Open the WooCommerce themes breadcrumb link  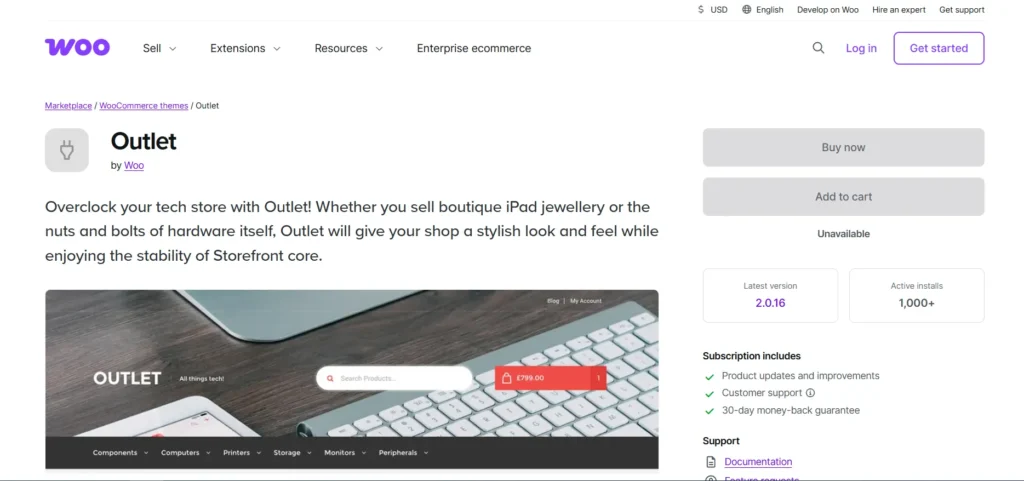coord(144,106)
